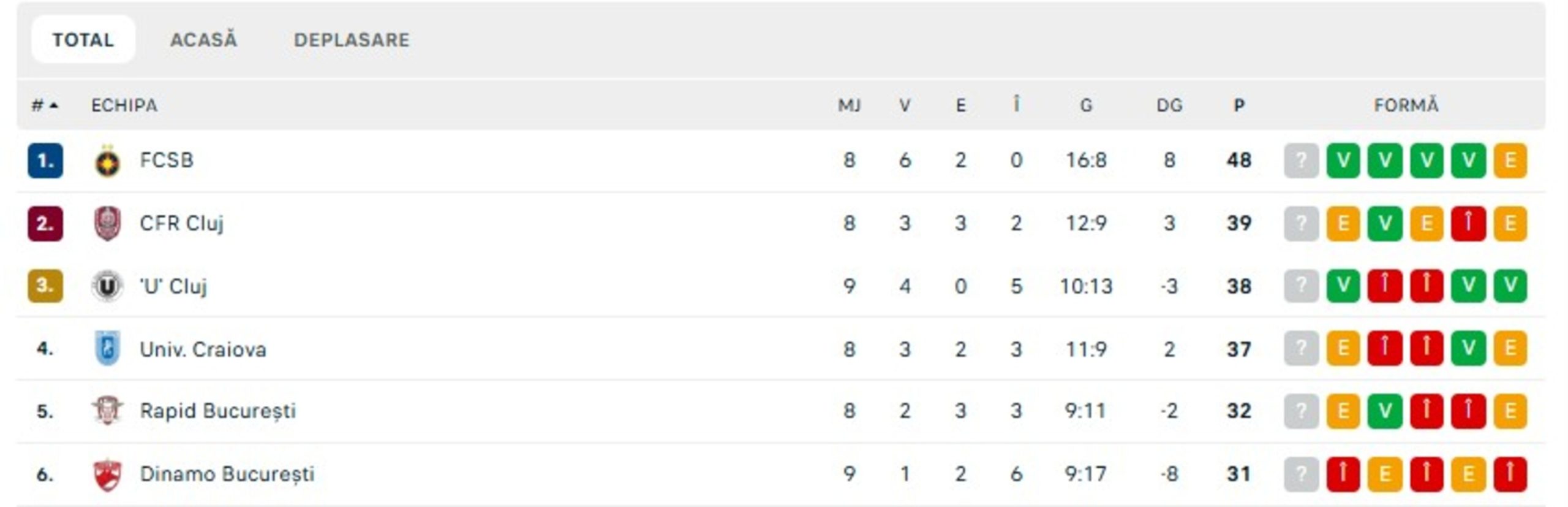Sort table by the # rank column
This screenshot has width=1568, height=507.
pos(45,105)
